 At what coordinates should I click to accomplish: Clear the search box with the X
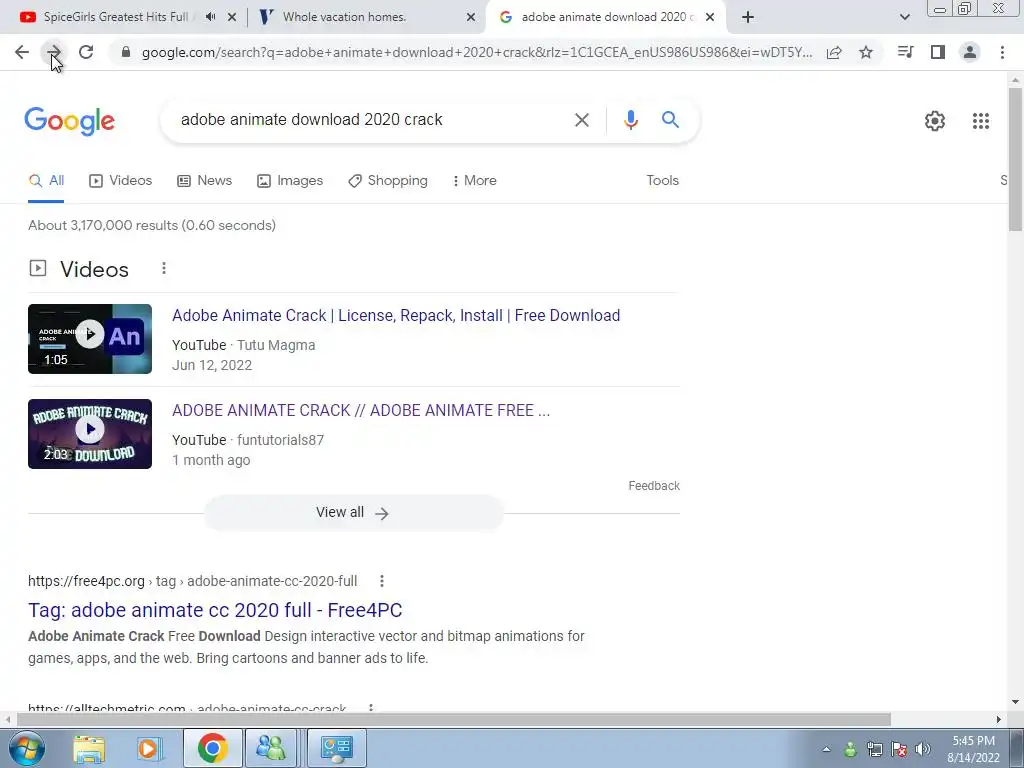click(x=581, y=120)
